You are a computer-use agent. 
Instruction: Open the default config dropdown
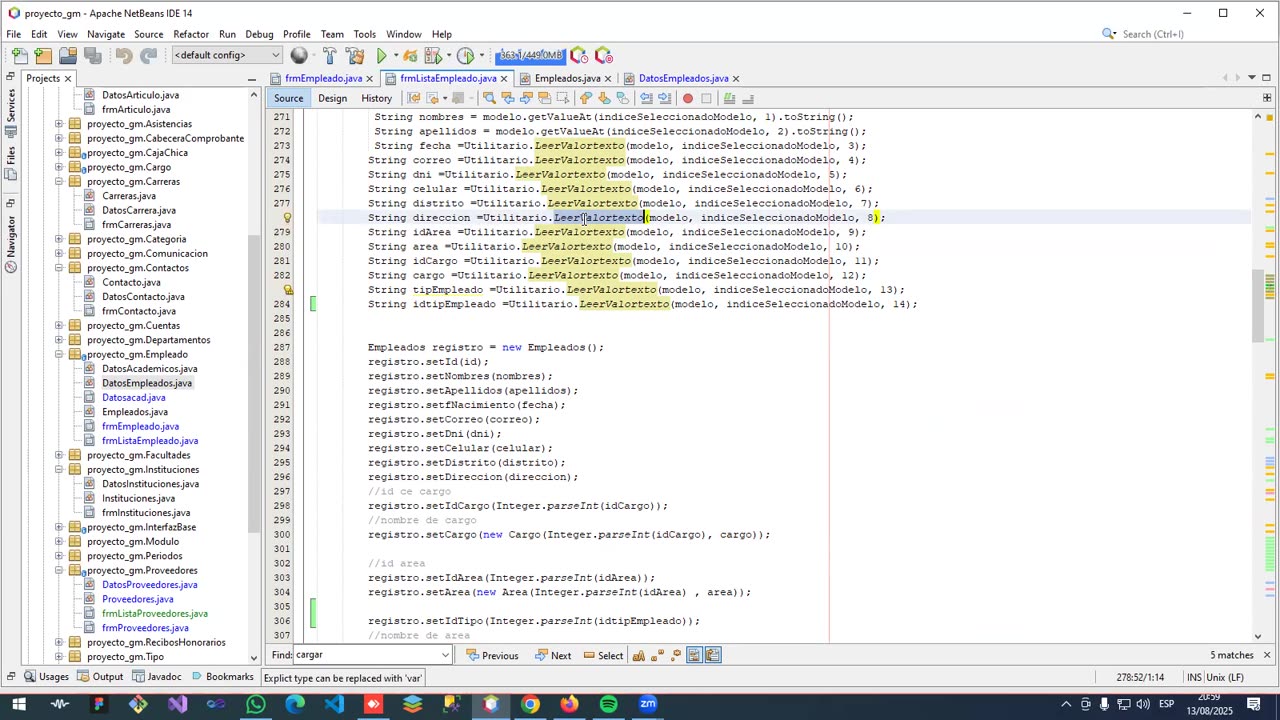point(227,55)
